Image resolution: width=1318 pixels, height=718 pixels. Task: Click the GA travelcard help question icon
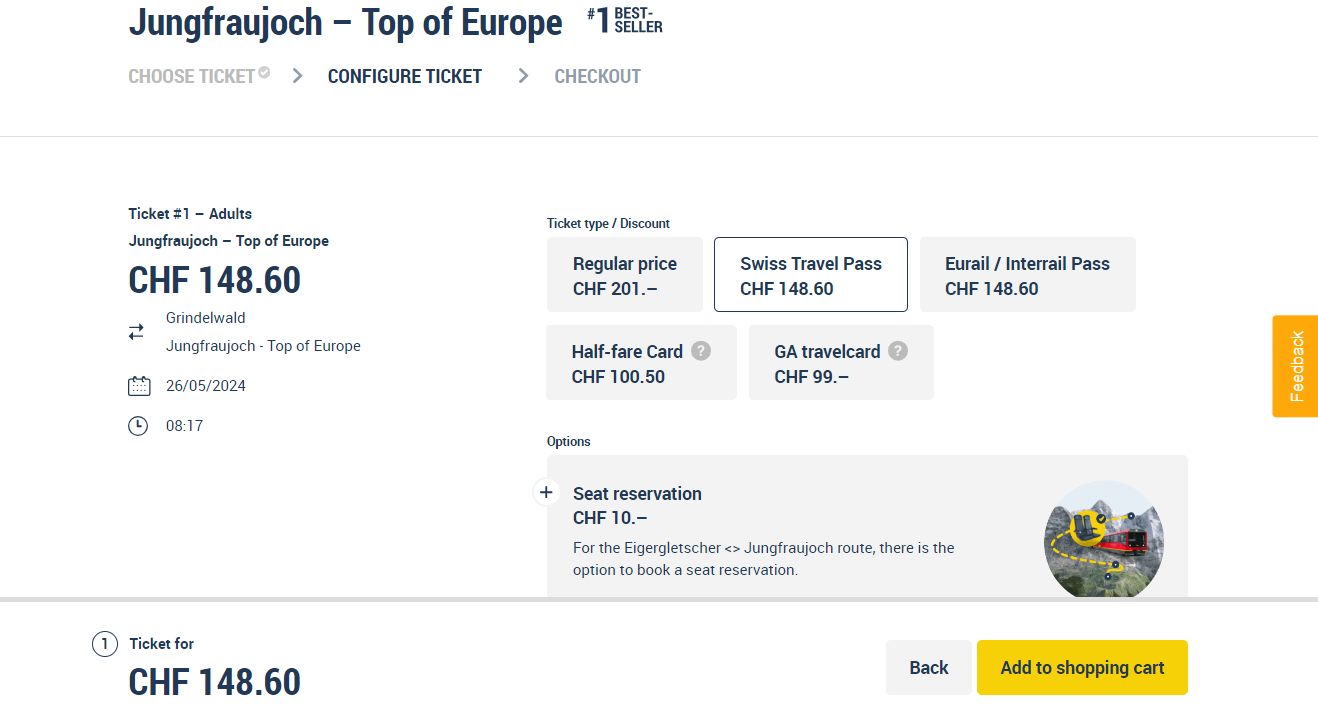pos(898,351)
